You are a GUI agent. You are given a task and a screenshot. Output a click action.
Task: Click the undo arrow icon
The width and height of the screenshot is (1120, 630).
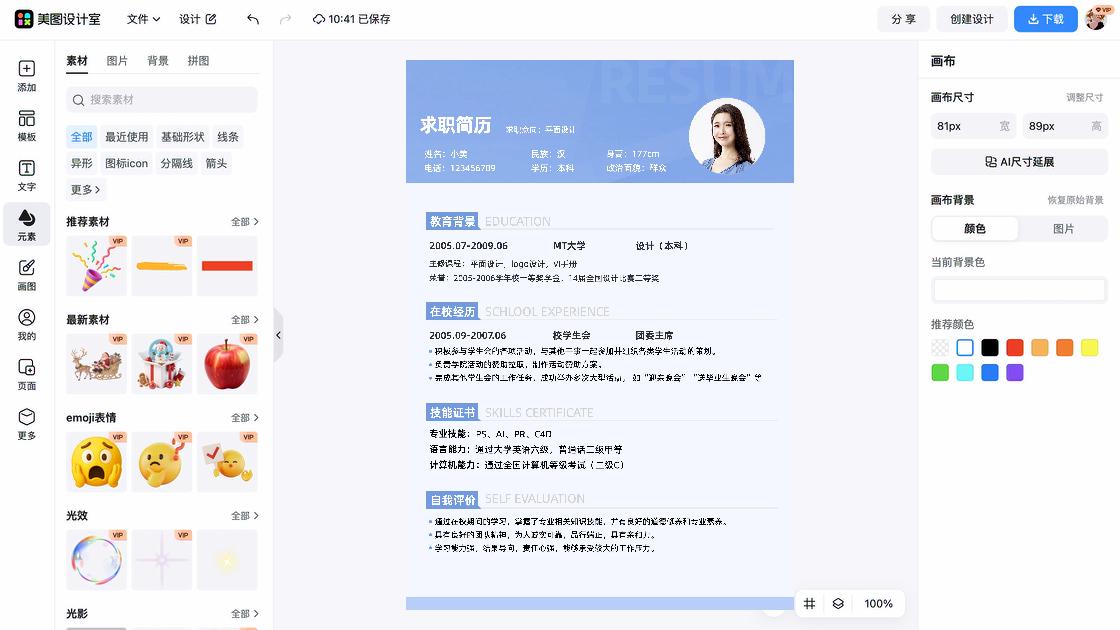[x=253, y=19]
